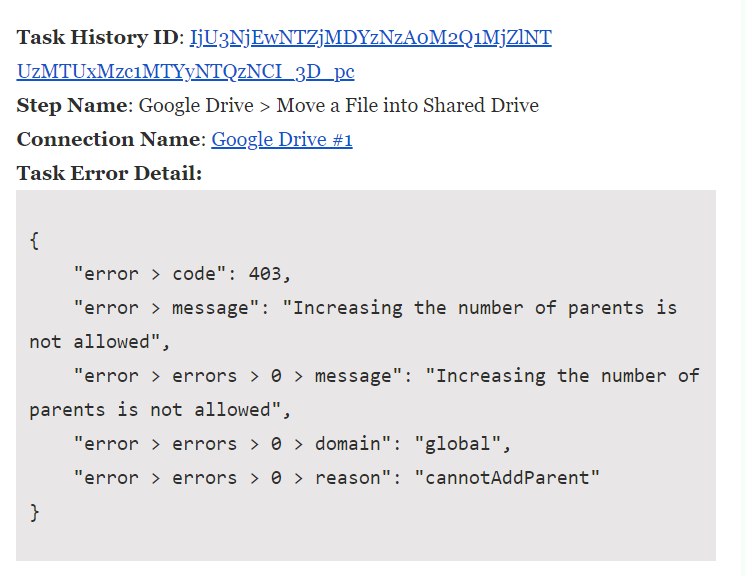Click the "error > code" key
Screen dimensions: 747x576
pyautogui.click(x=150, y=274)
